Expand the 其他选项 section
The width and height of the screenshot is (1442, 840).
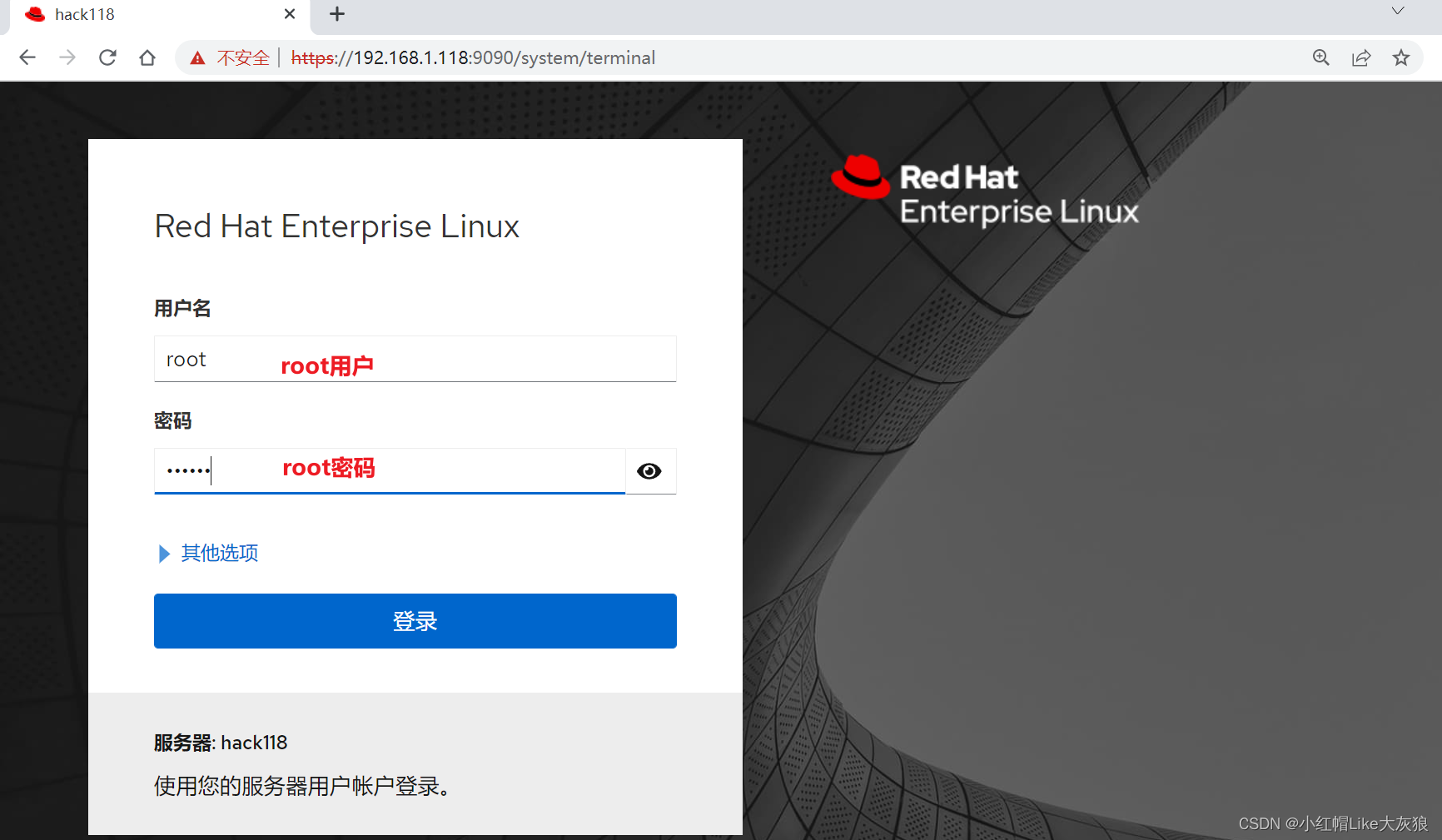[208, 553]
